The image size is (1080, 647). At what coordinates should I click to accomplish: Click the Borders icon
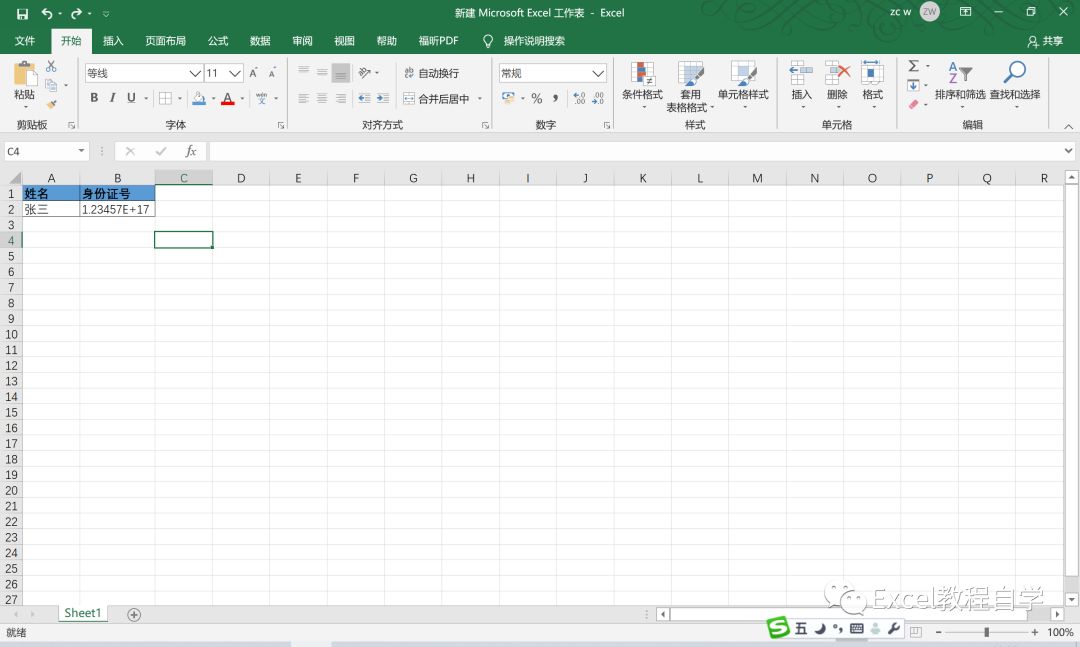[x=165, y=98]
